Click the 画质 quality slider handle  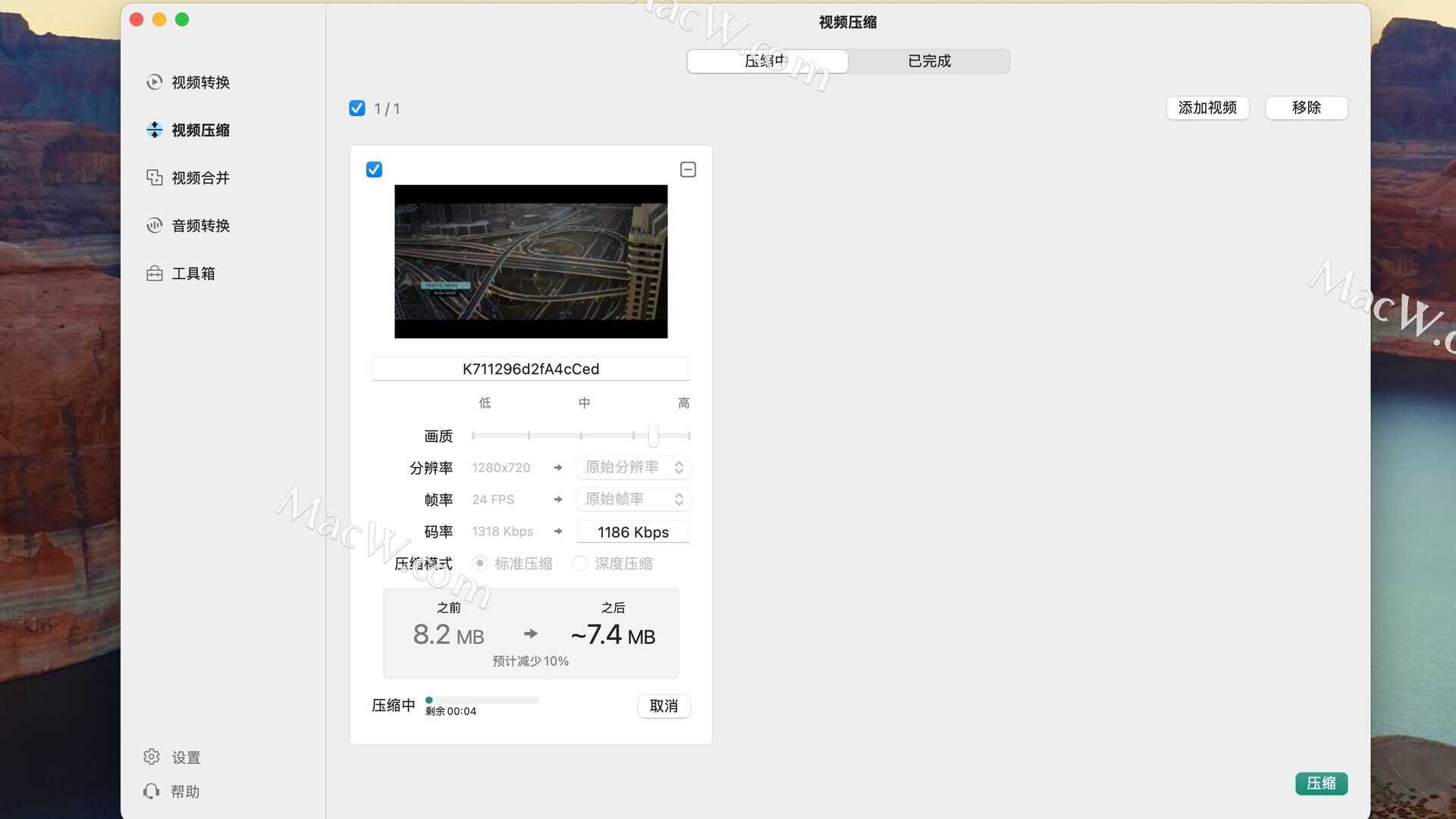tap(653, 436)
